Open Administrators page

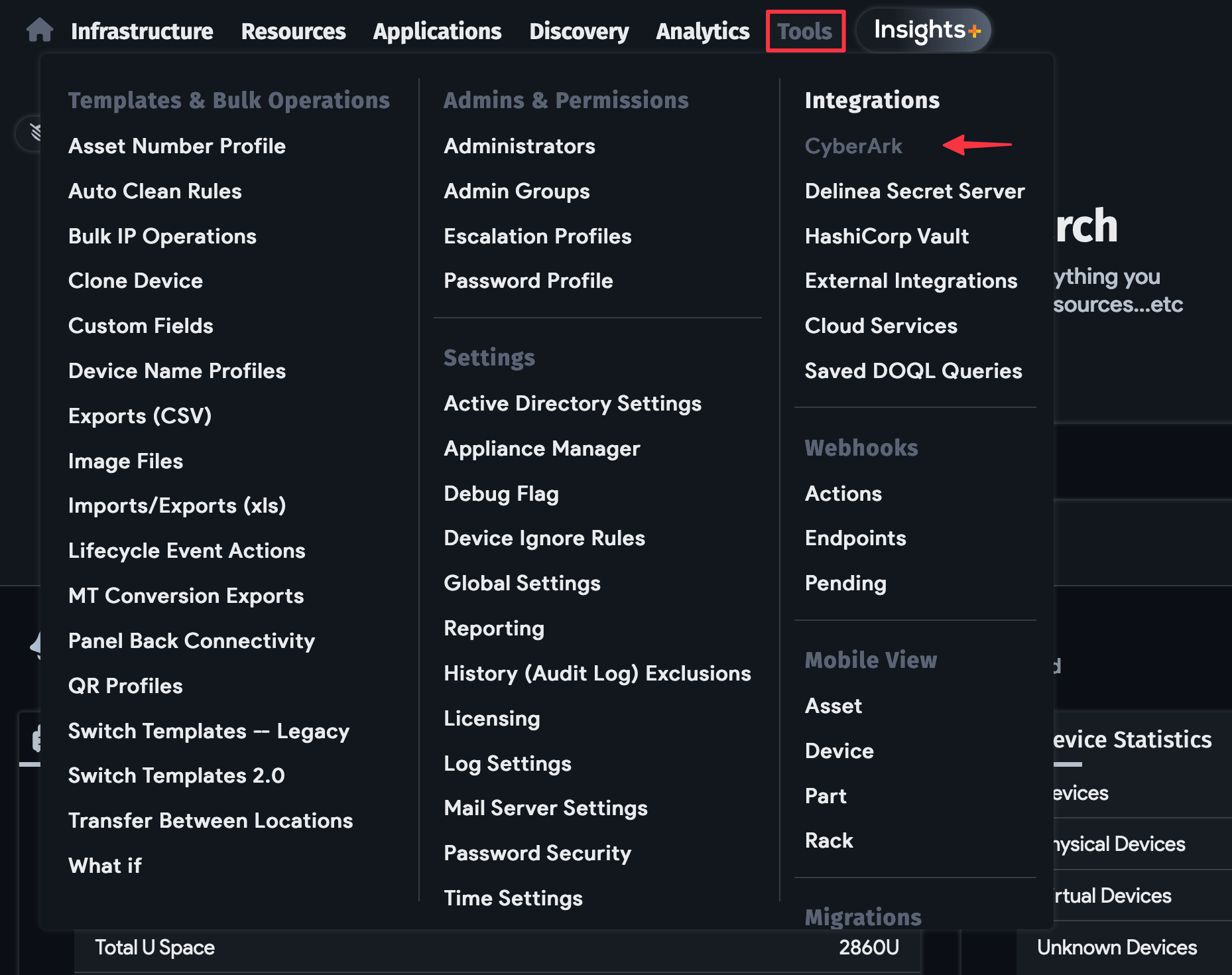click(519, 146)
